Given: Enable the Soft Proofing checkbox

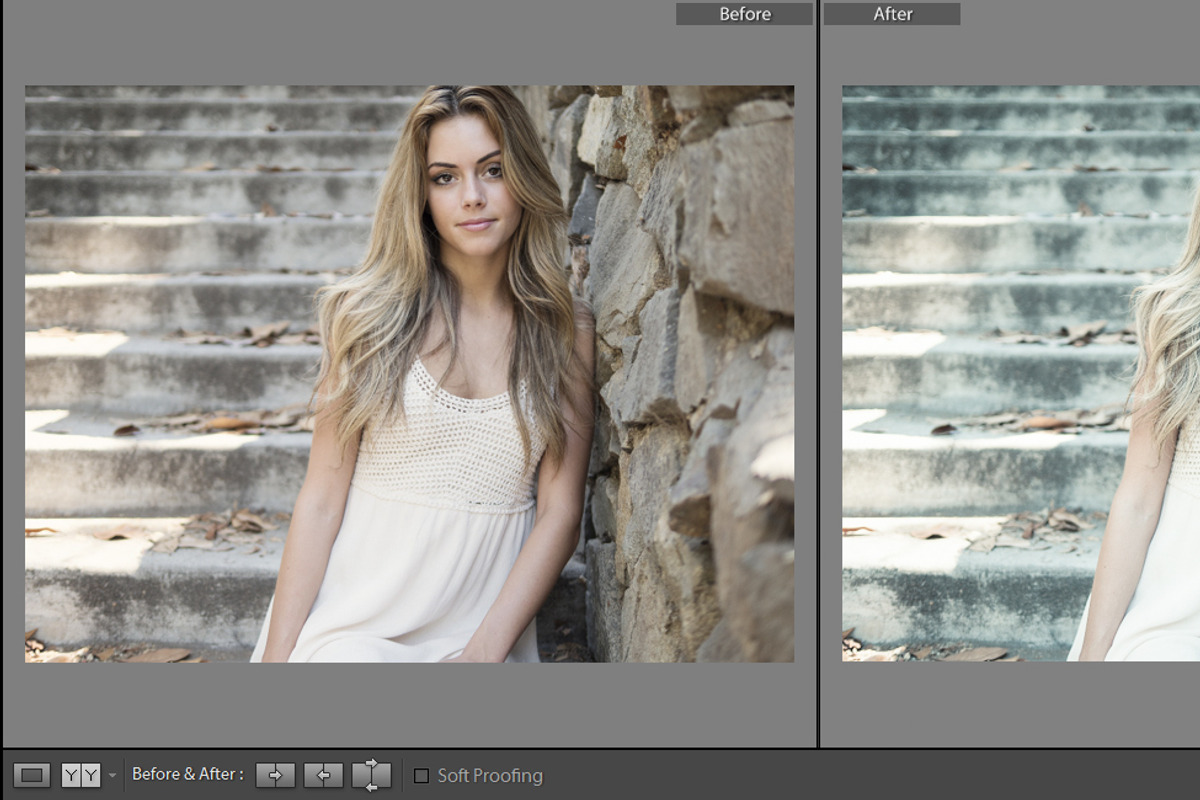Looking at the screenshot, I should (421, 776).
